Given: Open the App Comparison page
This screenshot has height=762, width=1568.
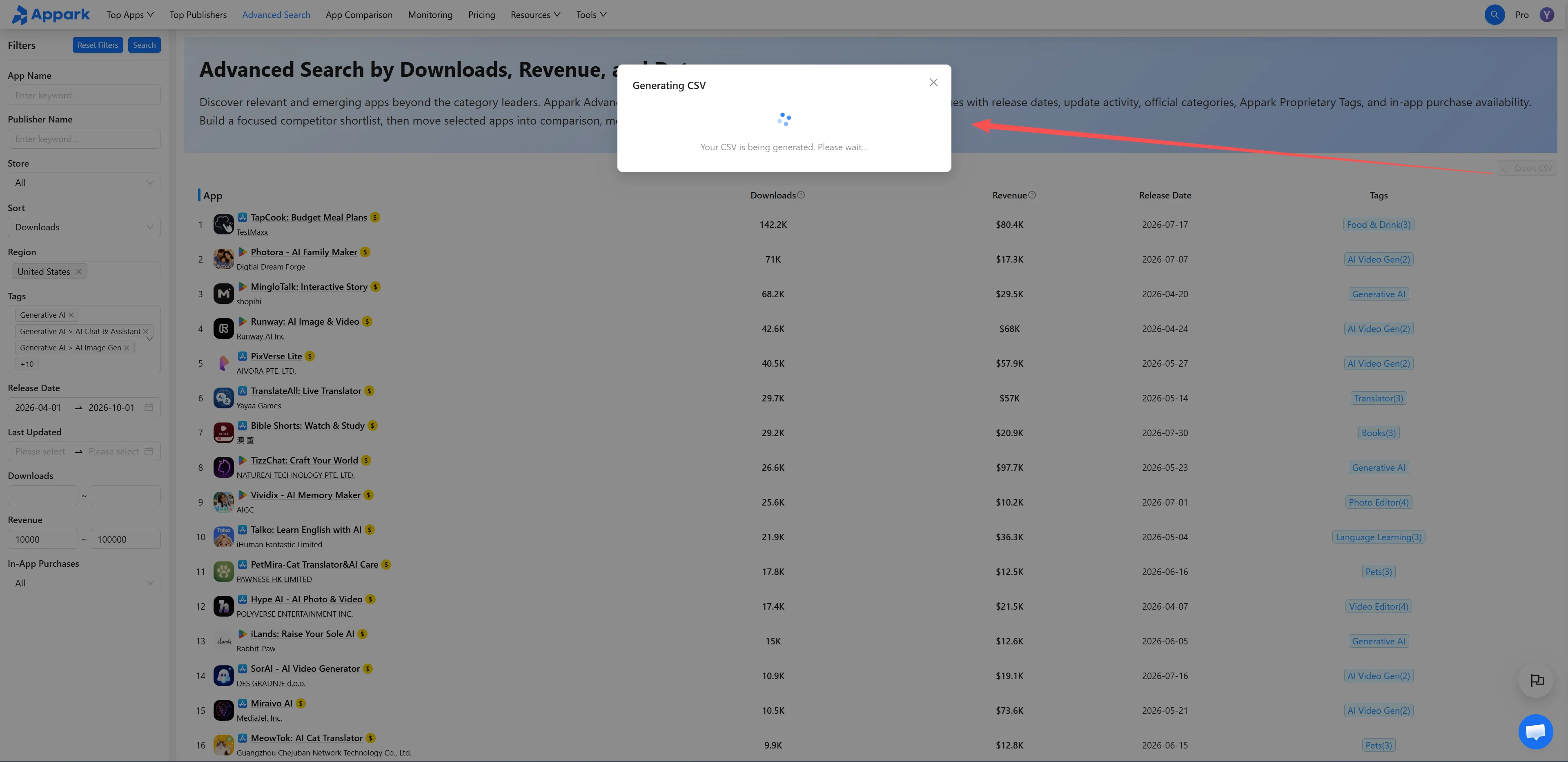Looking at the screenshot, I should click(359, 15).
